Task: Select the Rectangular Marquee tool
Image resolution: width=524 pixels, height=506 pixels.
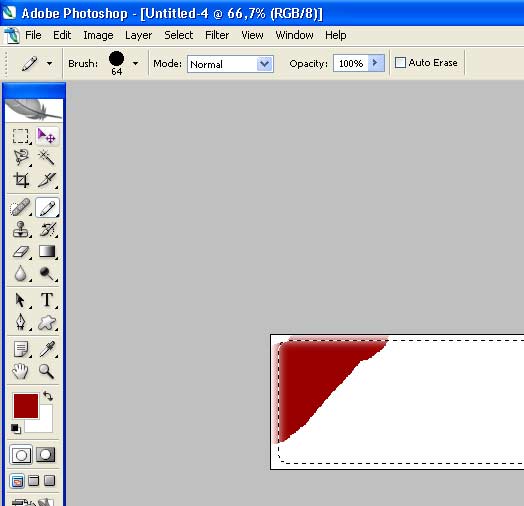Action: (21, 136)
